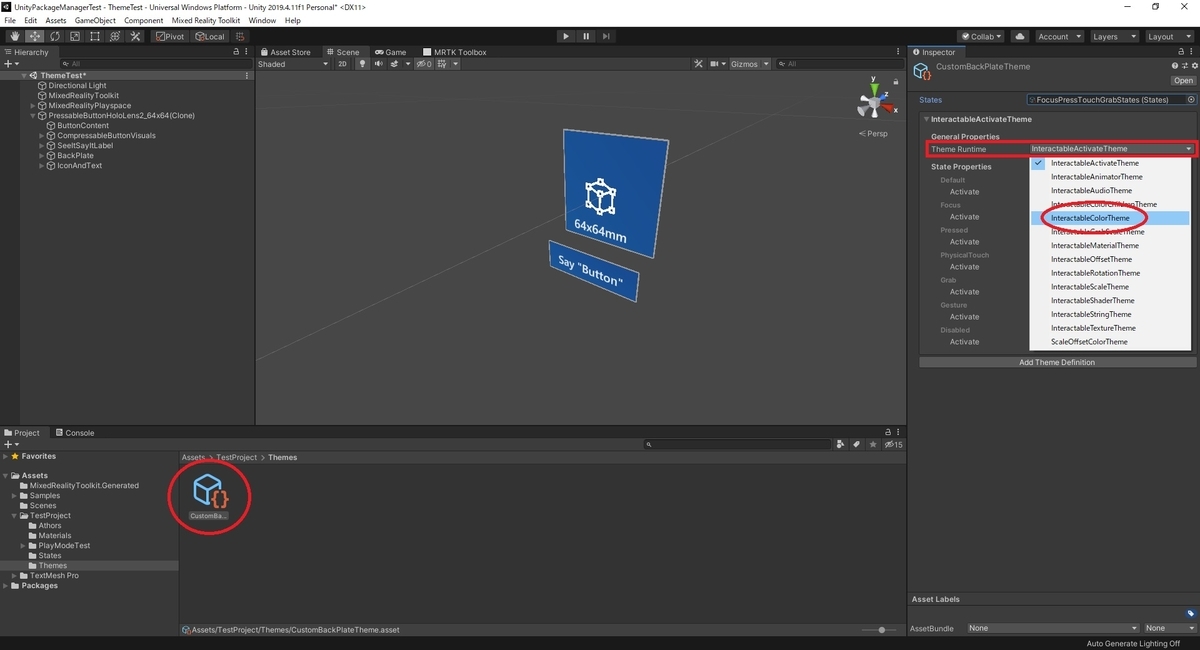Toggle Pivot/Center handle position

(170, 36)
